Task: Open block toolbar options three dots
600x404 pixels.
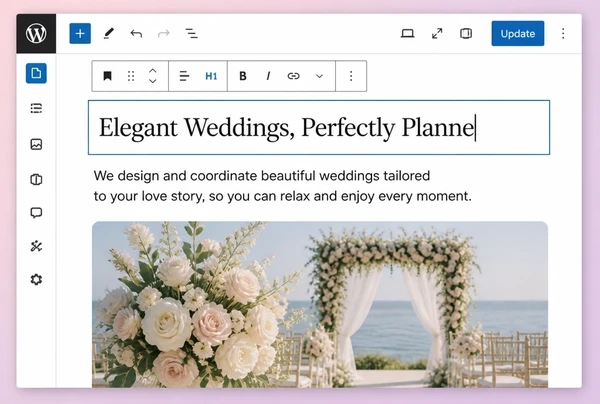Action: coord(351,76)
